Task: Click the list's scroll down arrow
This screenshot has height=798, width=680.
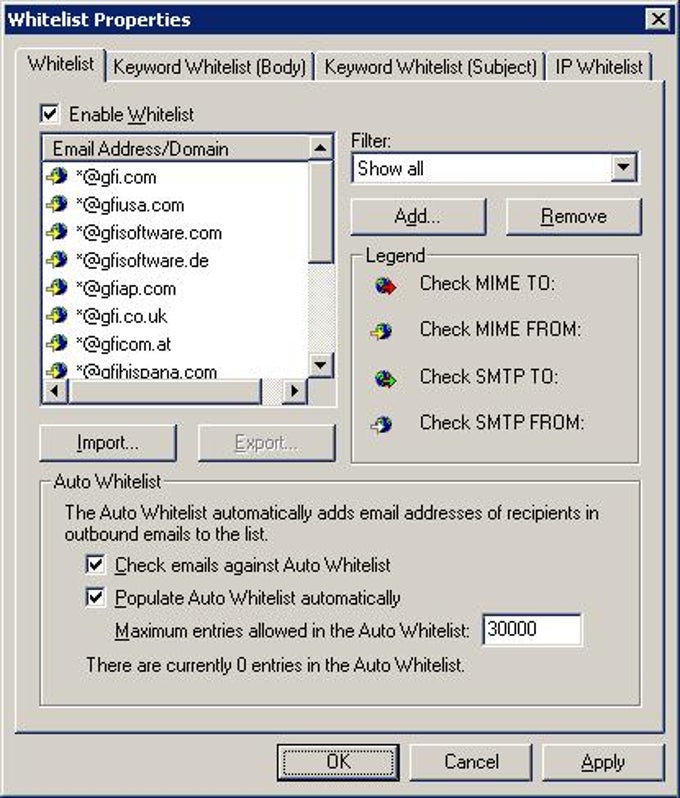Action: [x=321, y=364]
